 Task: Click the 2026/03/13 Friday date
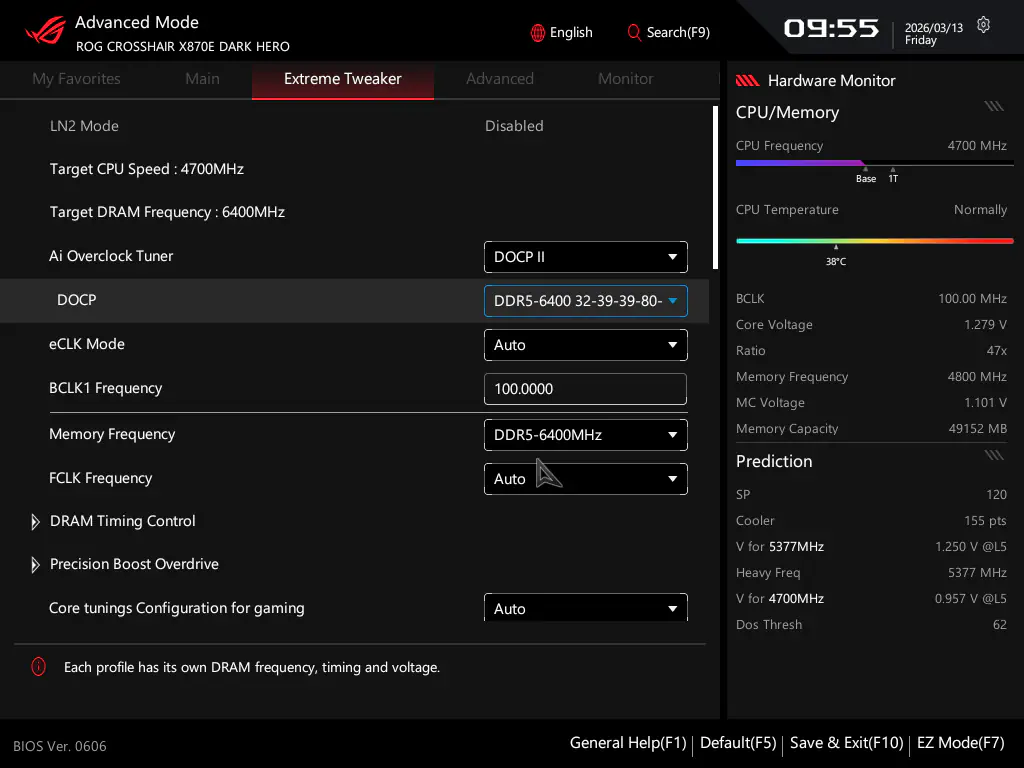934,34
